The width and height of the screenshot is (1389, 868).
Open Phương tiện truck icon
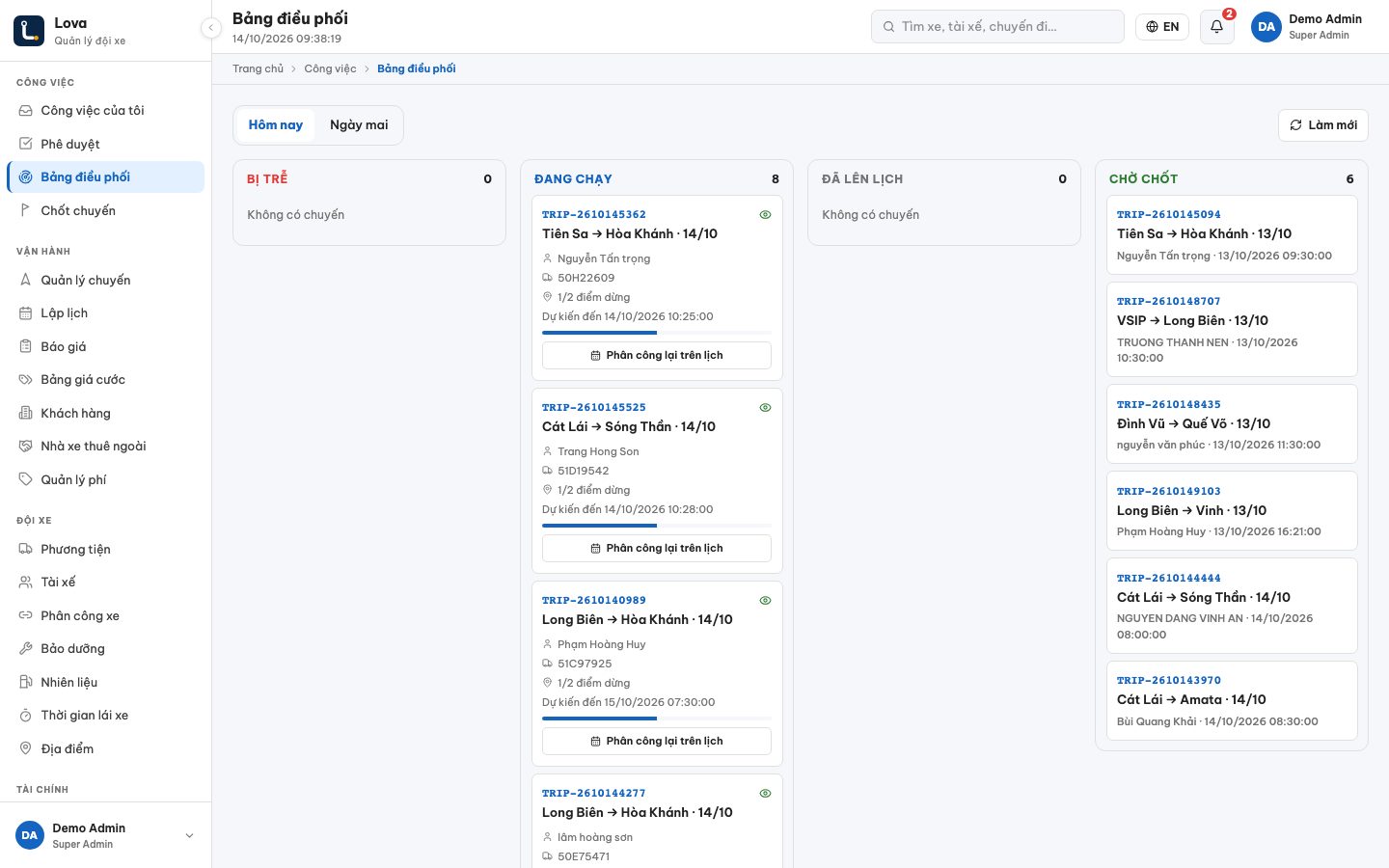pyautogui.click(x=26, y=549)
